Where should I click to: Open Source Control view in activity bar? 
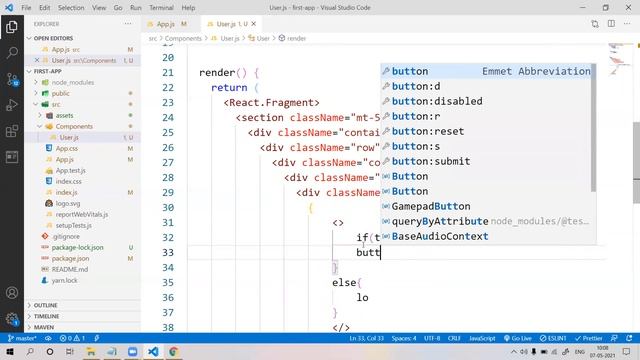point(12,79)
